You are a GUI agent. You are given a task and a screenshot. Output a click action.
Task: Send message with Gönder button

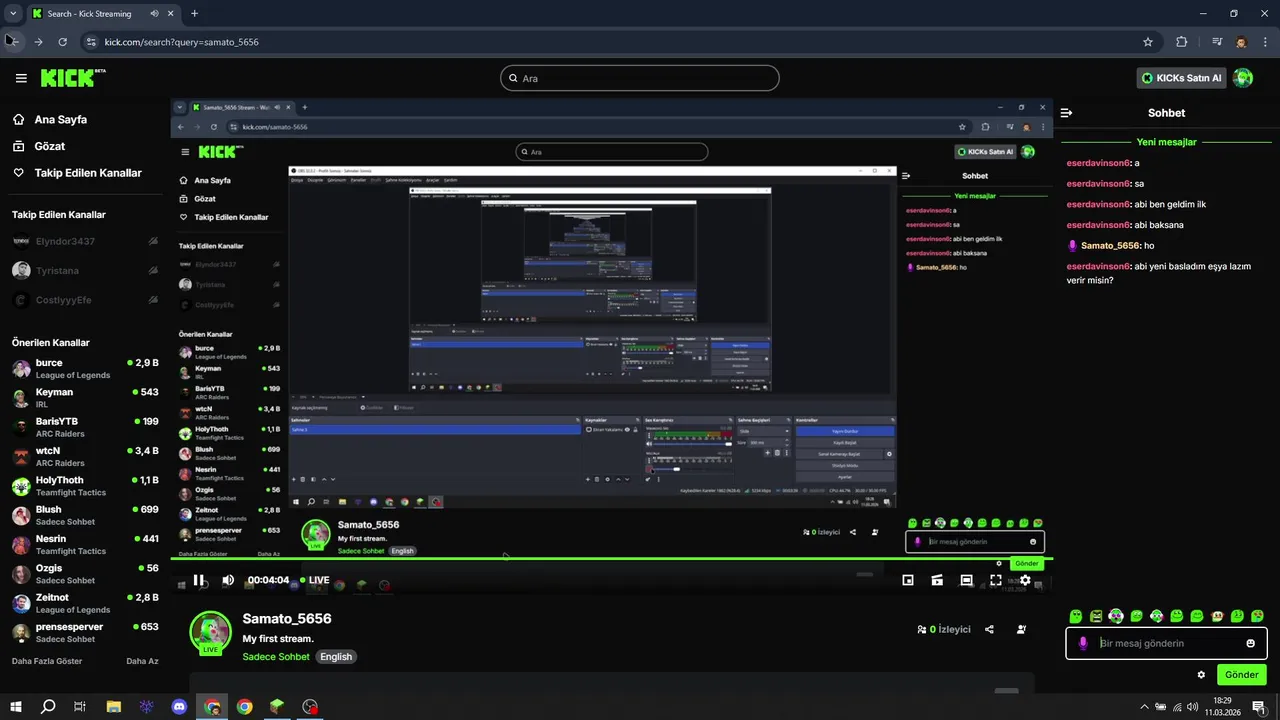1241,675
